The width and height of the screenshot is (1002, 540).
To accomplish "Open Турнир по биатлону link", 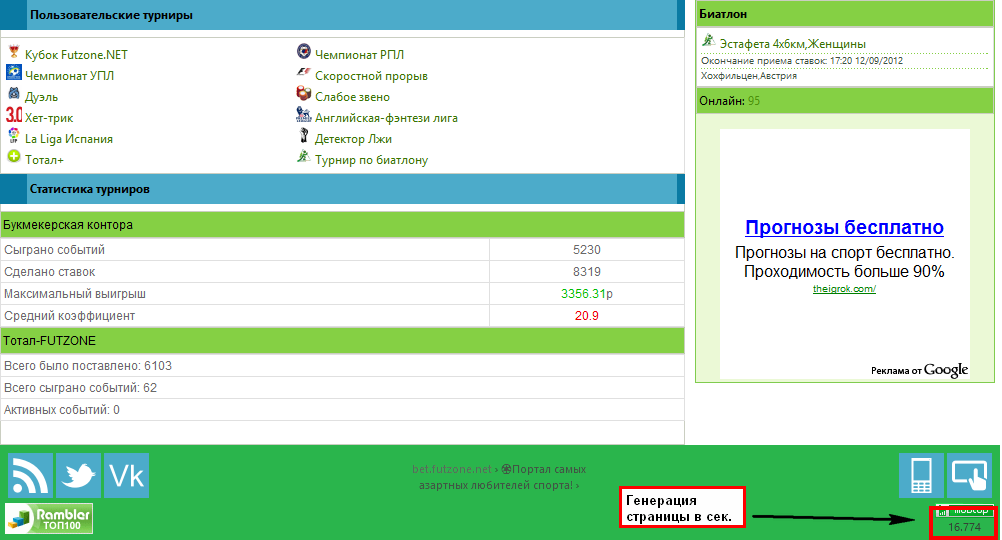I will click(371, 160).
